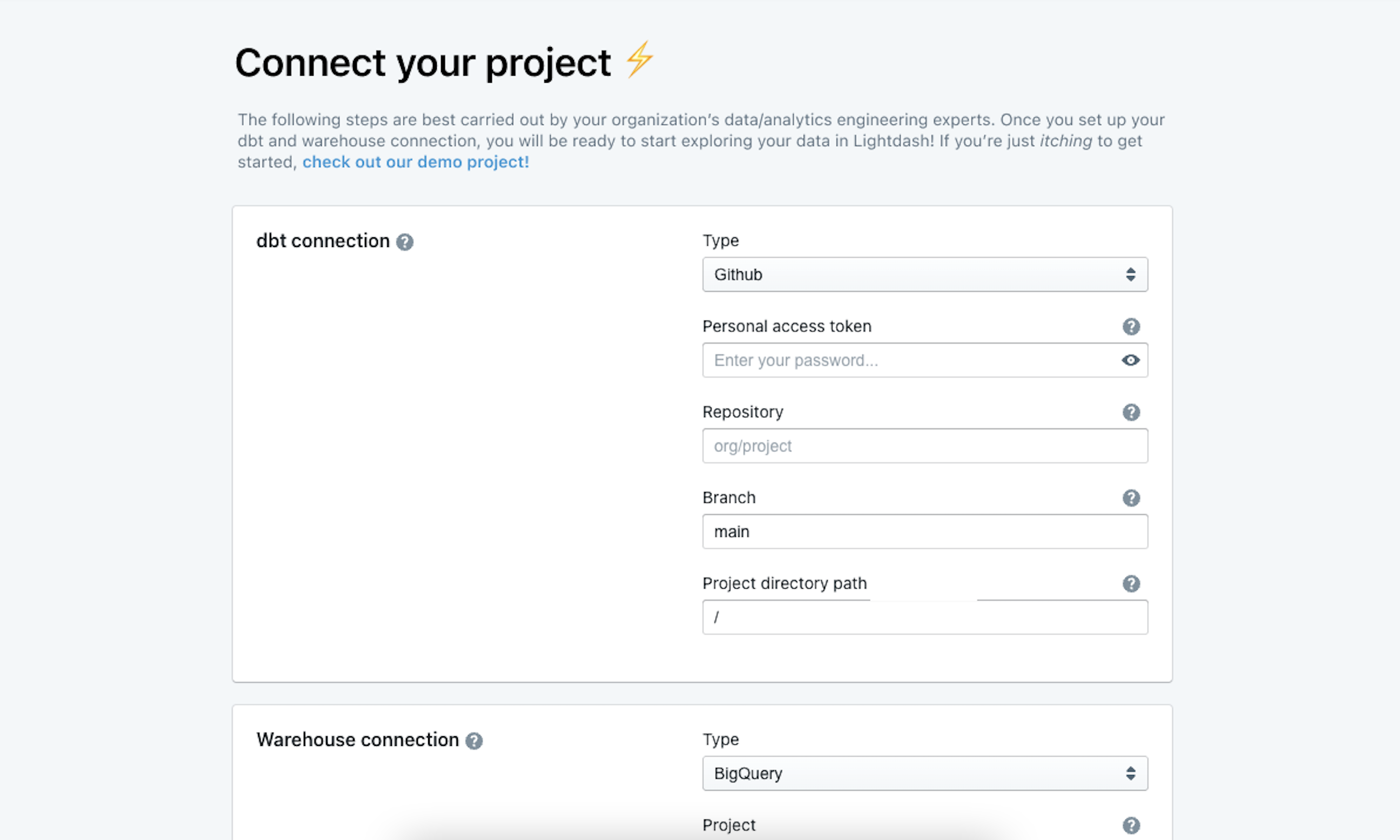Open the dbt connection Type dropdown showing Github

(925, 275)
